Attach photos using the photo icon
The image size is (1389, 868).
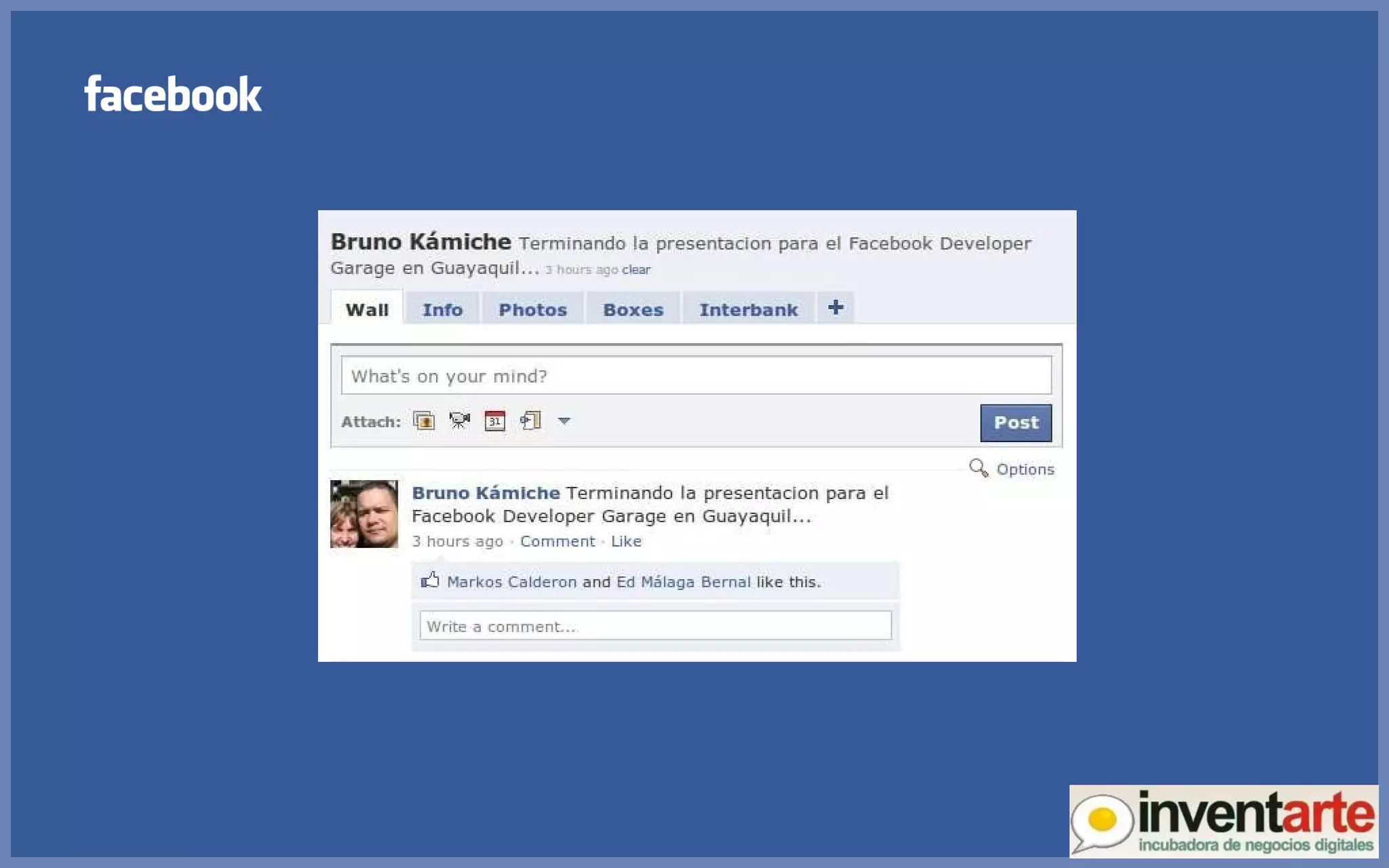(x=424, y=421)
